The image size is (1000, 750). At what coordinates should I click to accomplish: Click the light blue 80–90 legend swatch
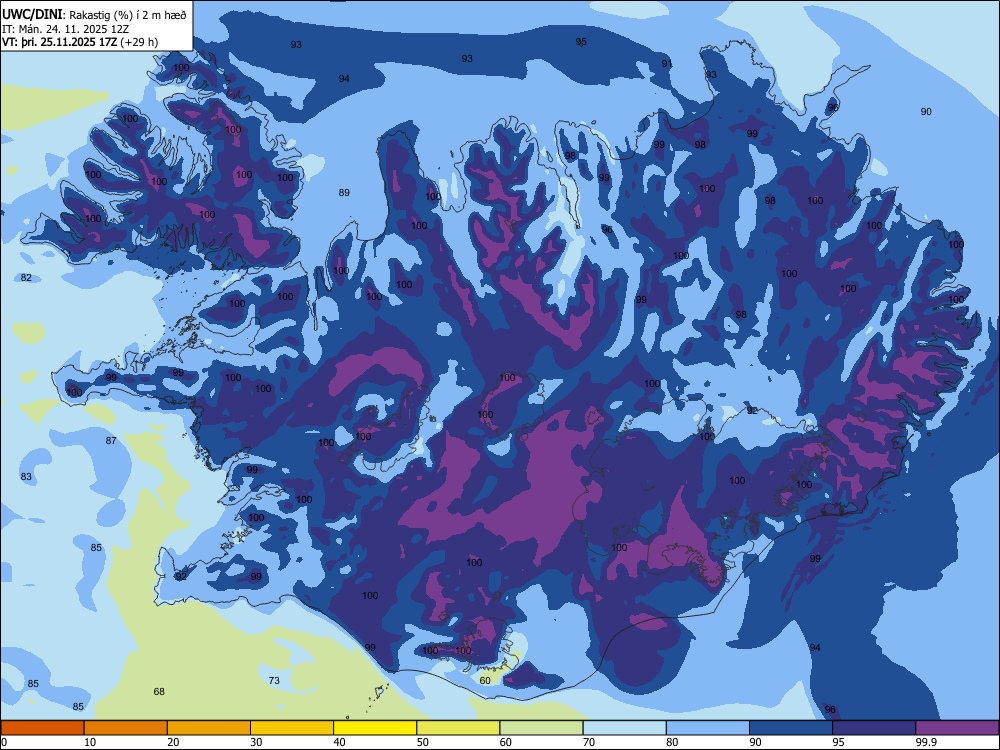(x=708, y=728)
